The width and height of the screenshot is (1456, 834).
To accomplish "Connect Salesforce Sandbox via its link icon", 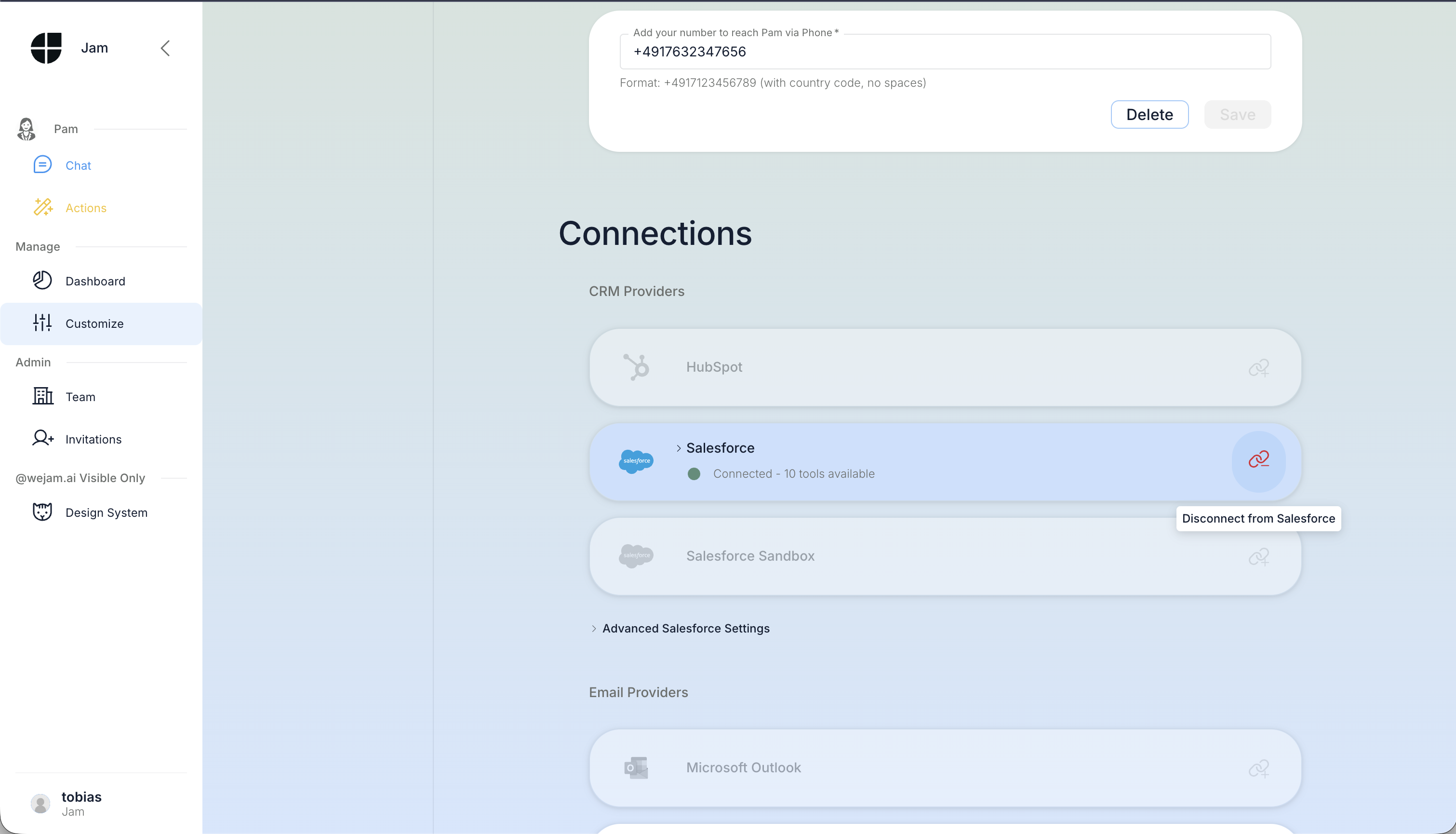I will (x=1258, y=557).
